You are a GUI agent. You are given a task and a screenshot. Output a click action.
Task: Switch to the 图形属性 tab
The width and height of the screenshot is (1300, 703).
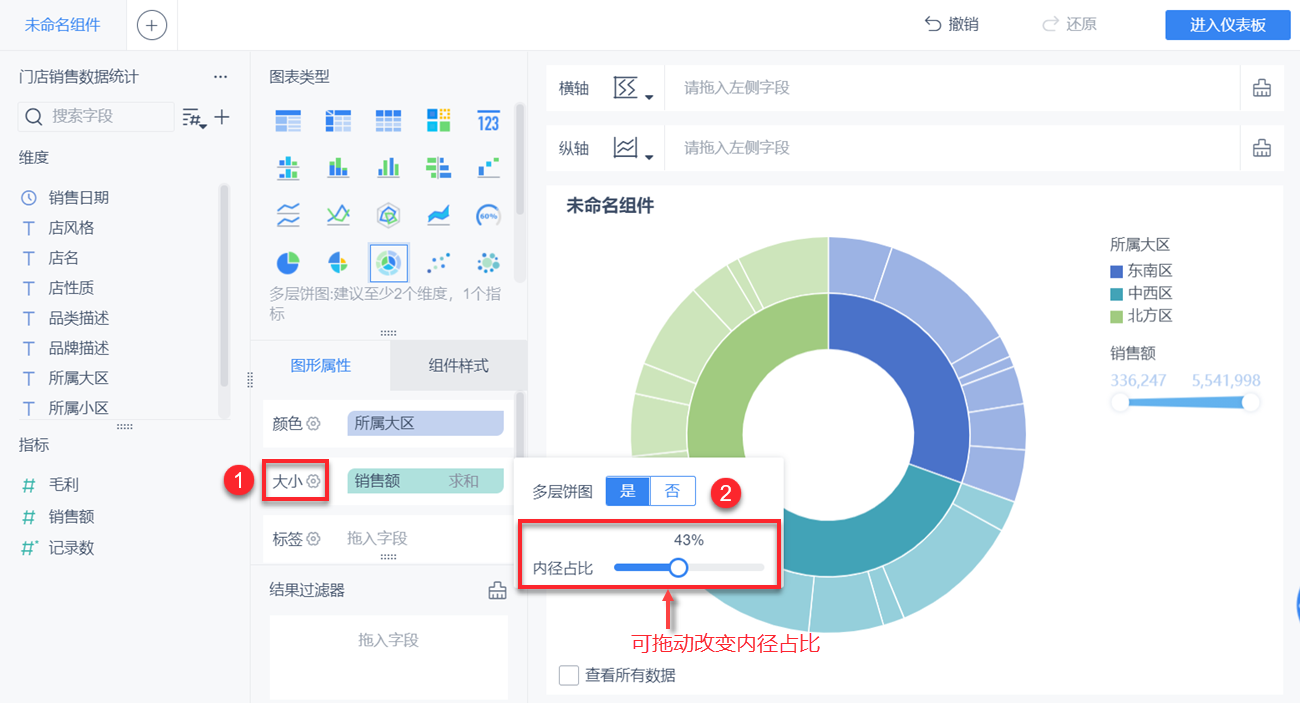point(320,366)
